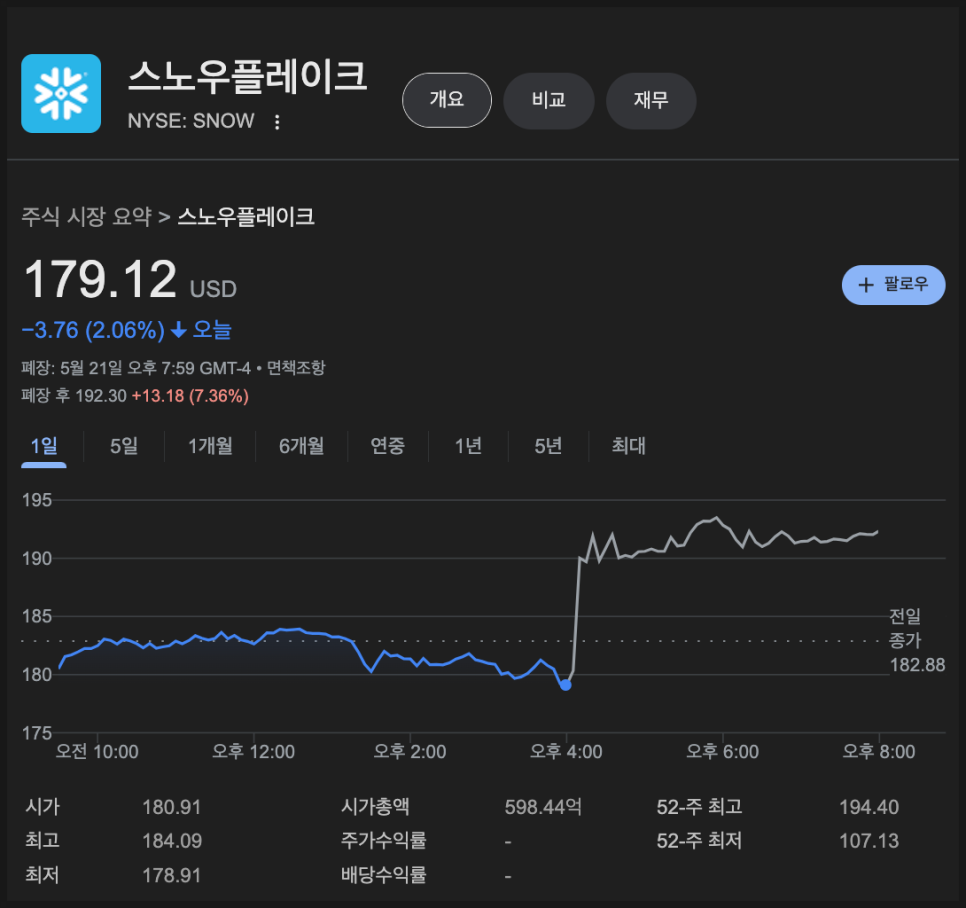This screenshot has width=966, height=908.
Task: Click the 175 price axis label
Action: [37, 733]
